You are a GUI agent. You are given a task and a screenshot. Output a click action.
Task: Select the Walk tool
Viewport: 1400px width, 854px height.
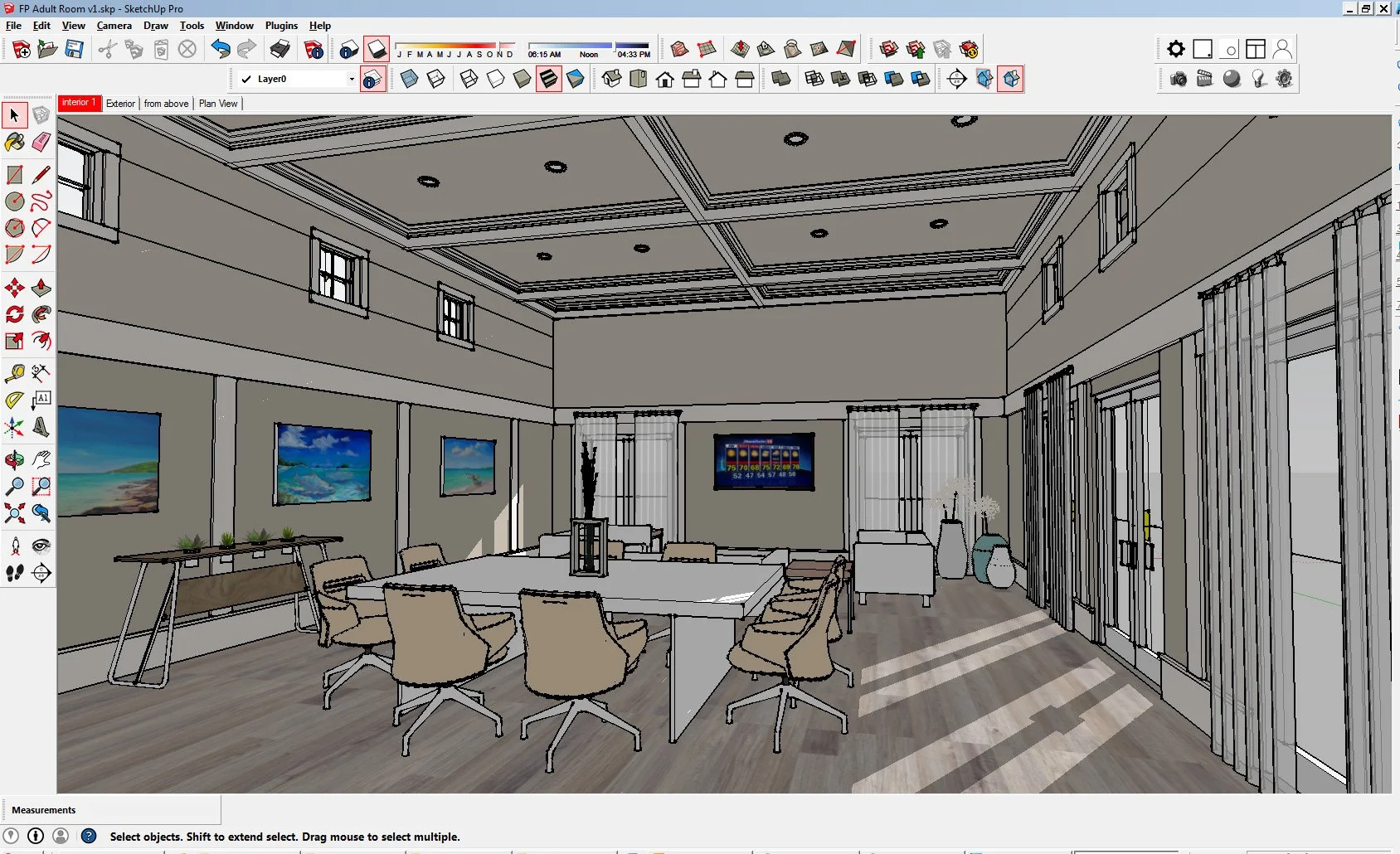pos(14,574)
